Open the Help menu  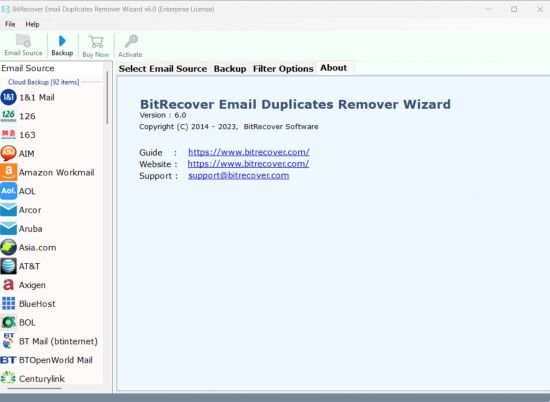tap(32, 24)
